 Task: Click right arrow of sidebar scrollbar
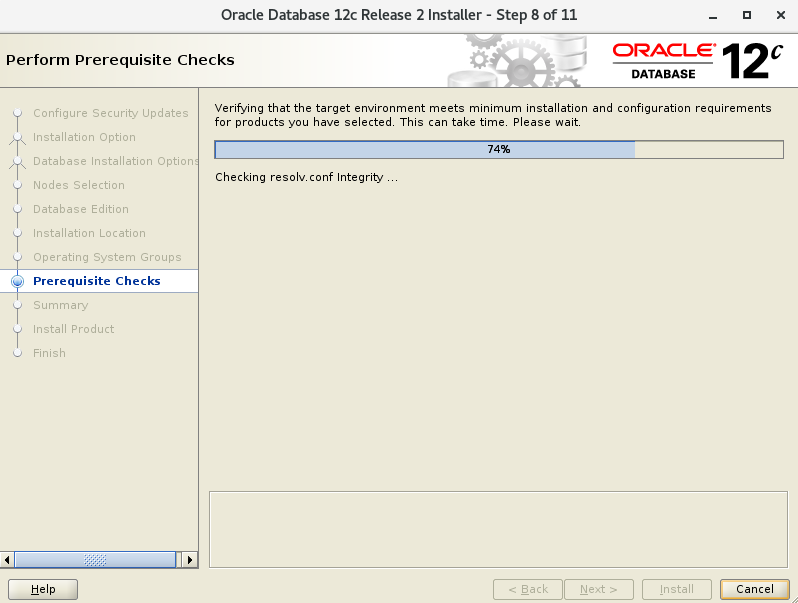coord(190,560)
